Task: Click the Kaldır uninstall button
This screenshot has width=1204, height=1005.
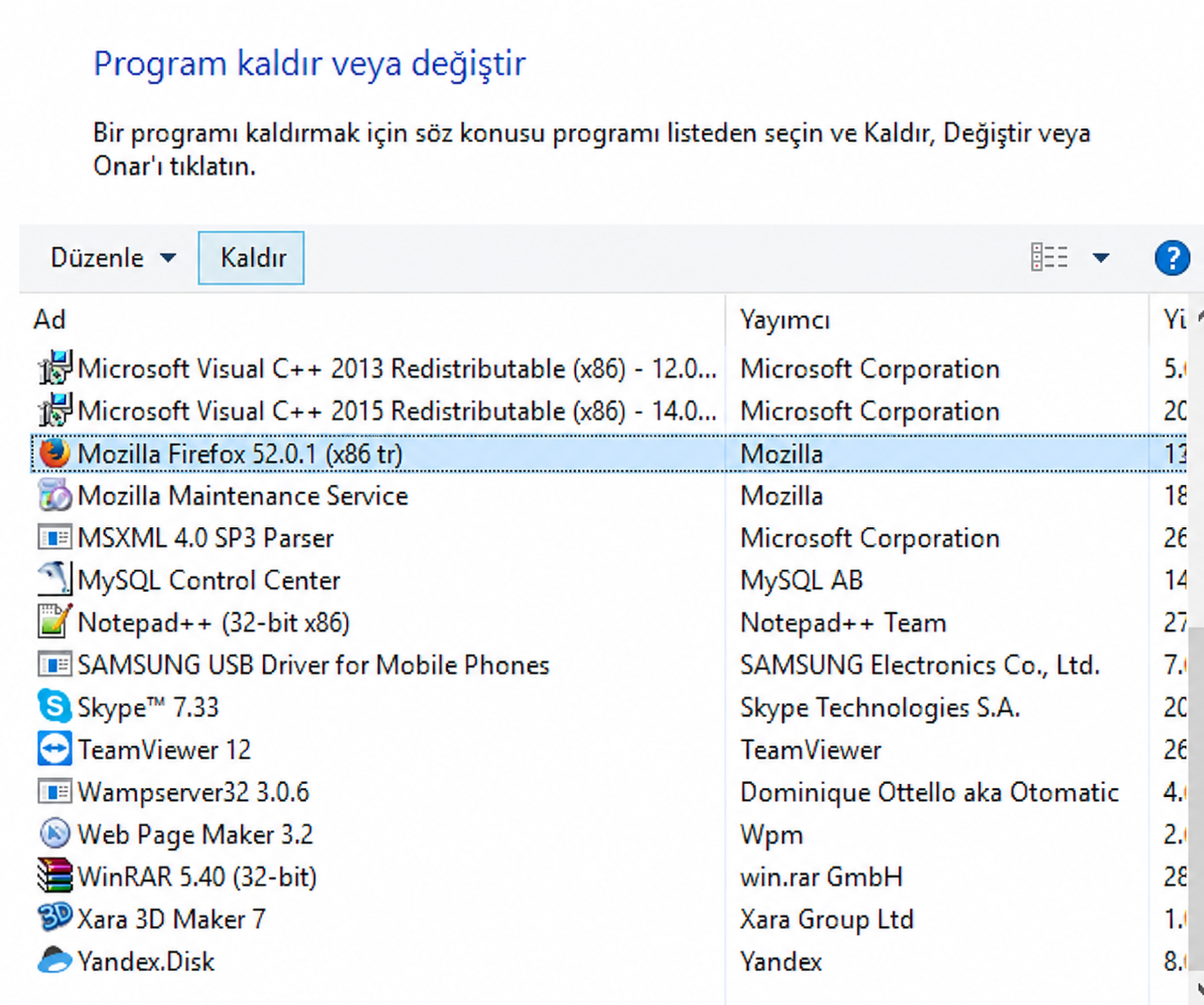Action: (x=252, y=258)
